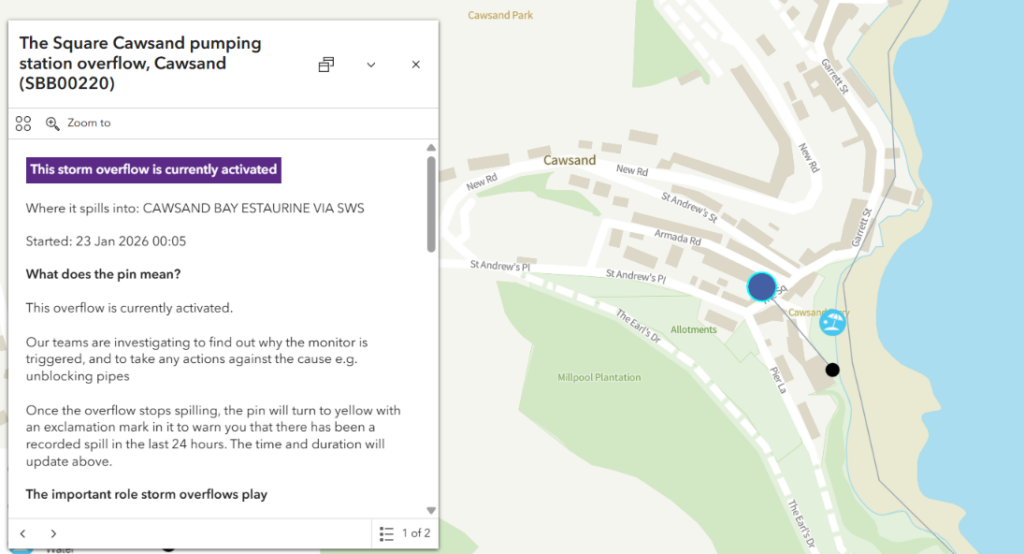Select the blue overflow pin on map
This screenshot has width=1024, height=554.
[762, 287]
